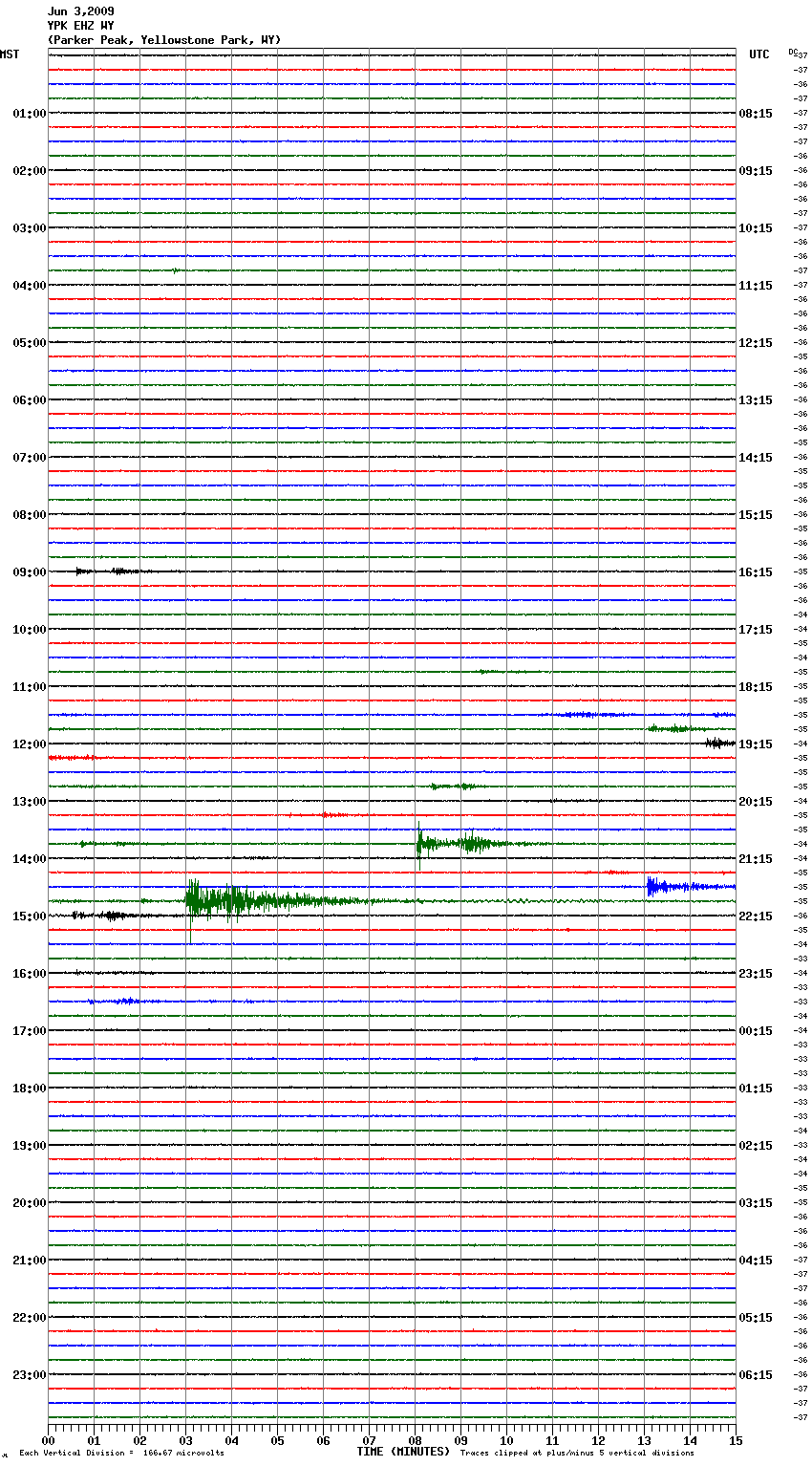Viewport: 812px width, 1466px height.
Task: Click the black burst ending the 12:00 trace
Action: point(720,743)
